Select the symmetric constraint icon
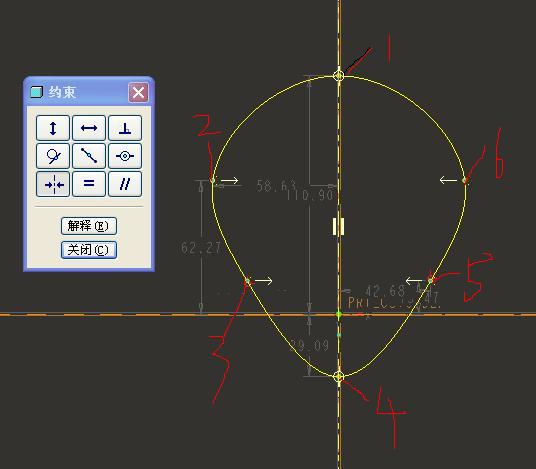The image size is (536, 469). (x=53, y=185)
